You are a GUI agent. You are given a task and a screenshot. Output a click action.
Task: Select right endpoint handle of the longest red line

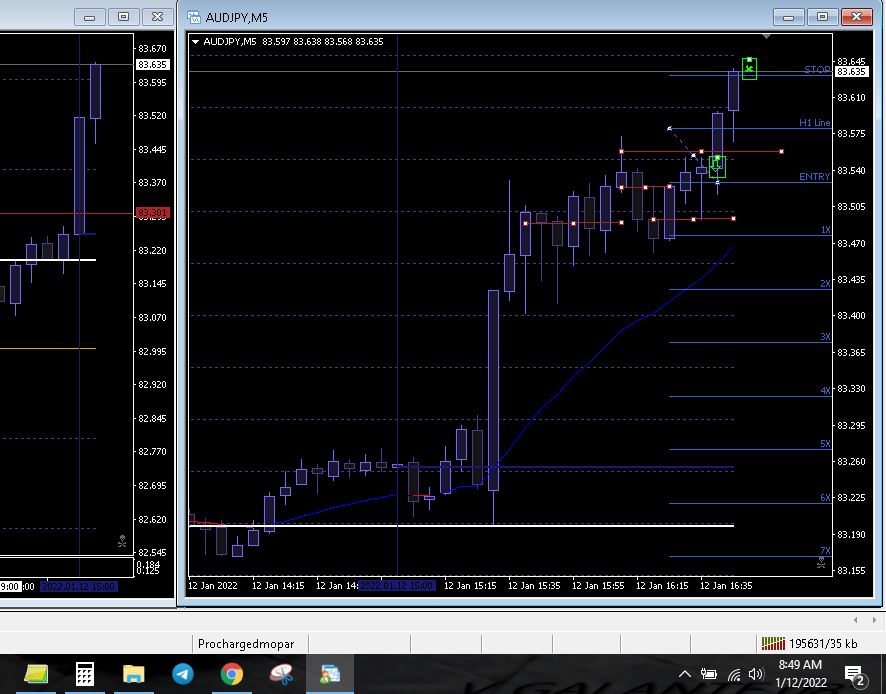(x=781, y=151)
